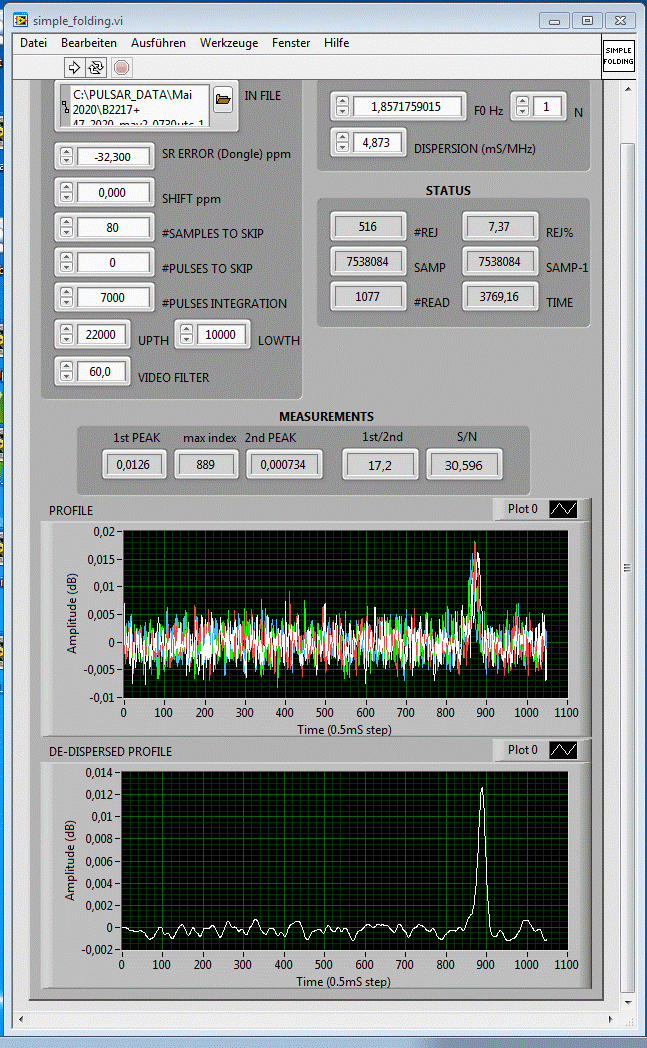Image resolution: width=647 pixels, height=1048 pixels.
Task: Click the #SAMPLES TO SKIP value field
Action: (x=113, y=228)
